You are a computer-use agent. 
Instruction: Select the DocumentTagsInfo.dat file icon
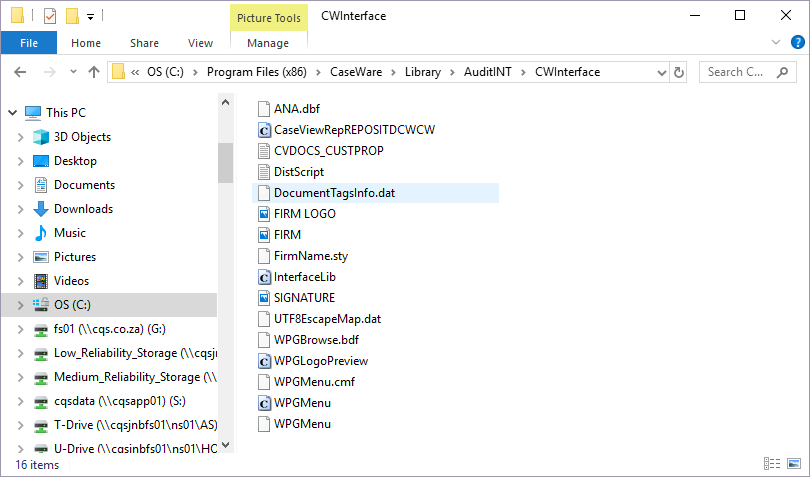(264, 193)
